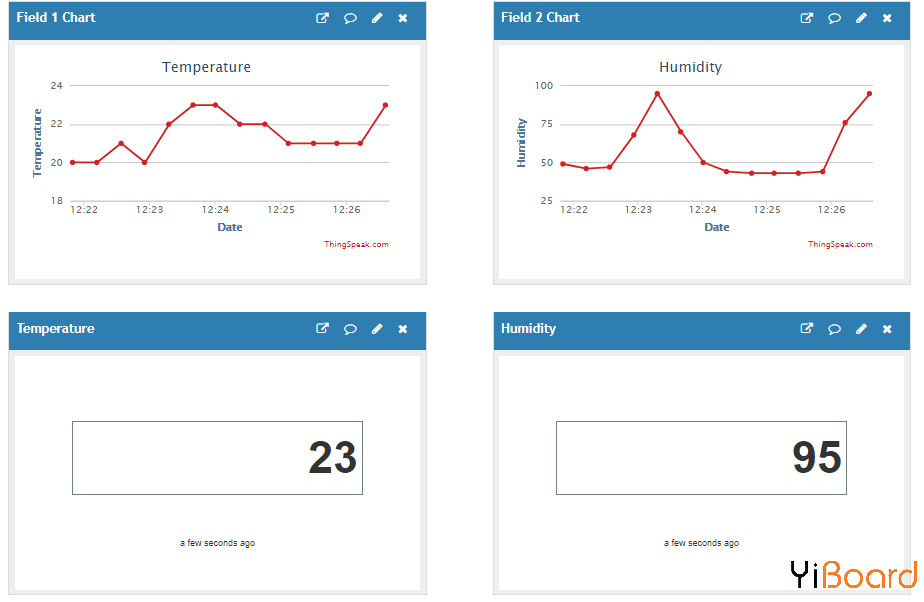Click 12:26 tick label on Humidity chart
Image resolution: width=924 pixels, height=602 pixels.
831,210
